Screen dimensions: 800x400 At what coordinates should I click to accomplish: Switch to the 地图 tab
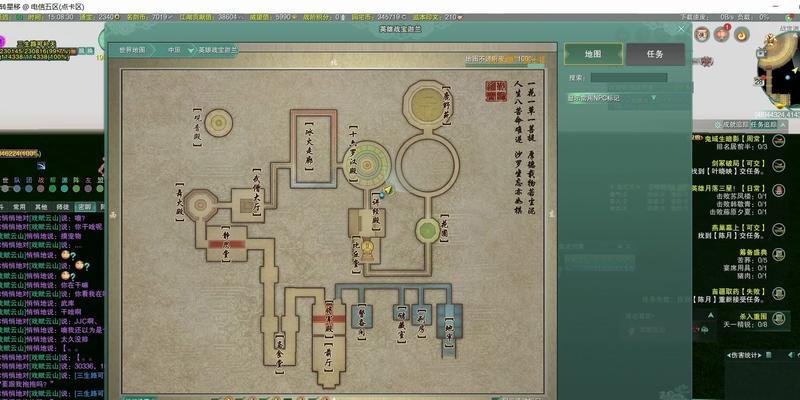coord(593,54)
